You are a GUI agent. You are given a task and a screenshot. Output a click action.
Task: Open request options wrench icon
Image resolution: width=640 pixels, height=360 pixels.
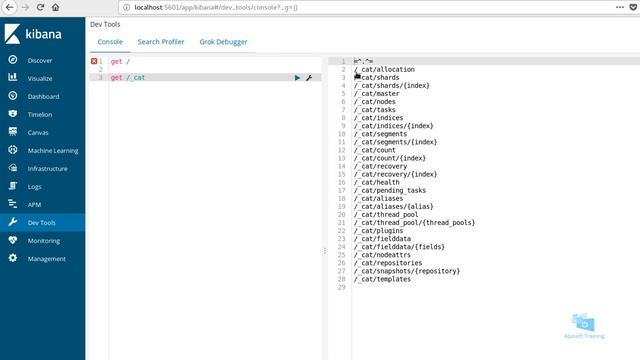pyautogui.click(x=309, y=78)
